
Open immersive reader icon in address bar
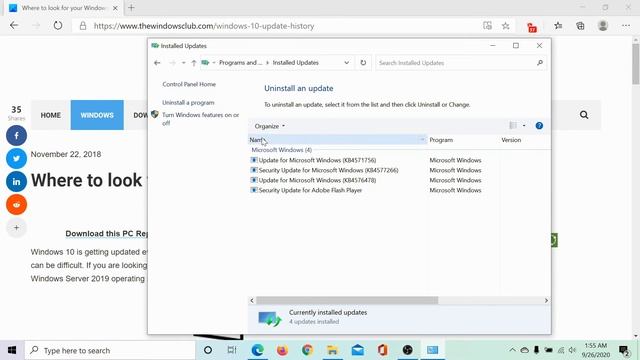coord(487,26)
